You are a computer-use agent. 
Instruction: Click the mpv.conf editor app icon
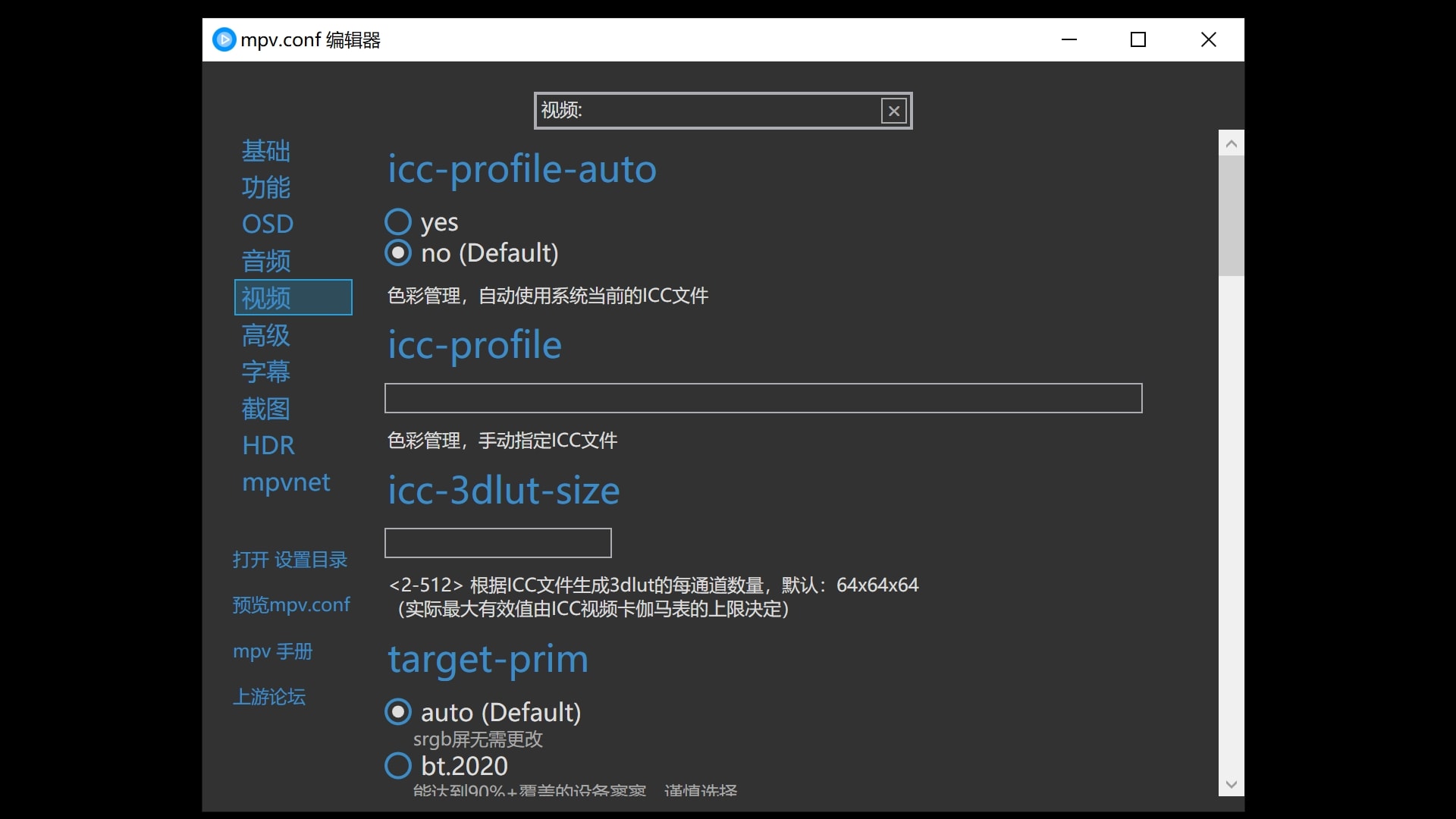click(224, 39)
